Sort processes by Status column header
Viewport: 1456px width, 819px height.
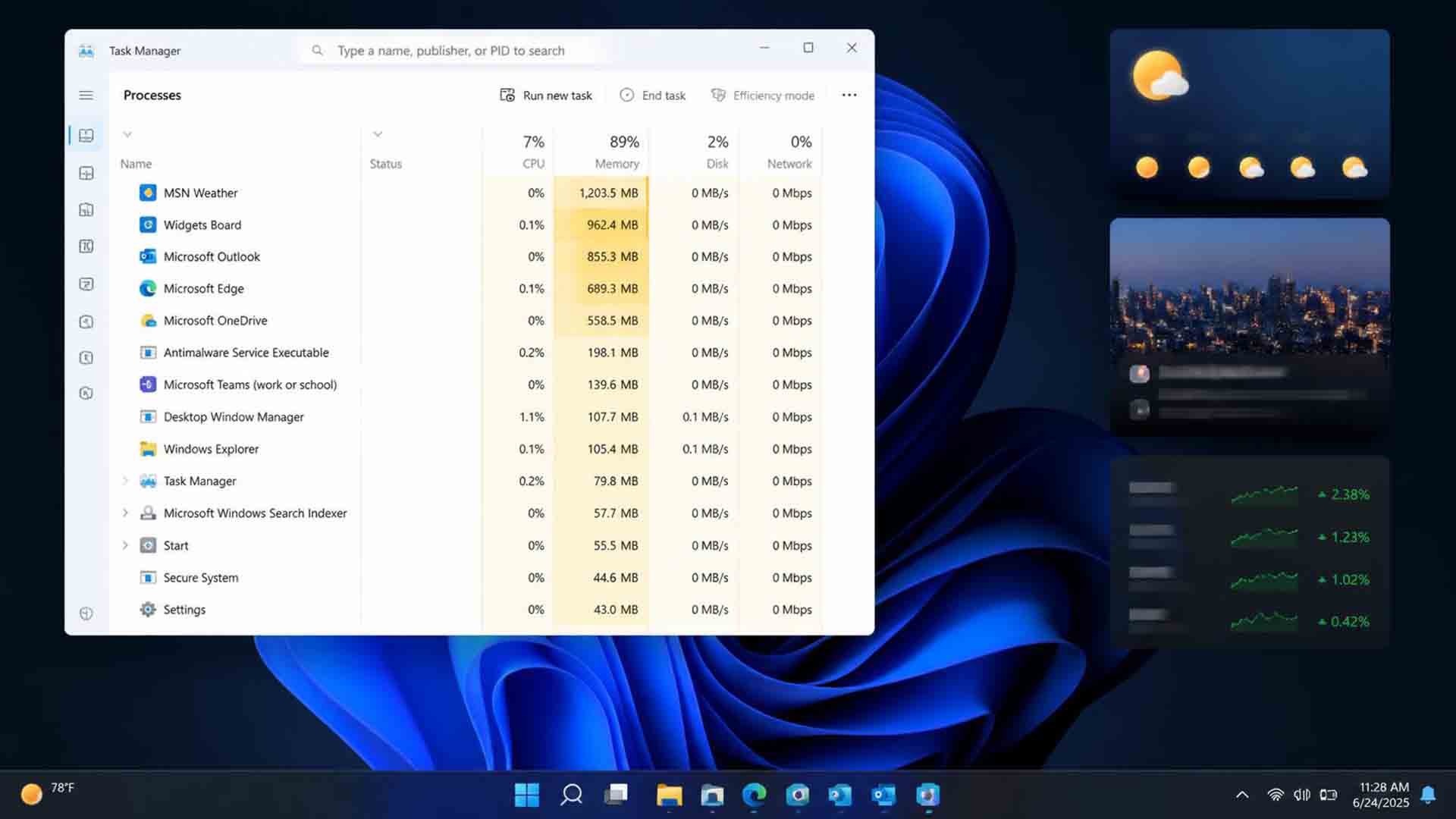[x=385, y=164]
